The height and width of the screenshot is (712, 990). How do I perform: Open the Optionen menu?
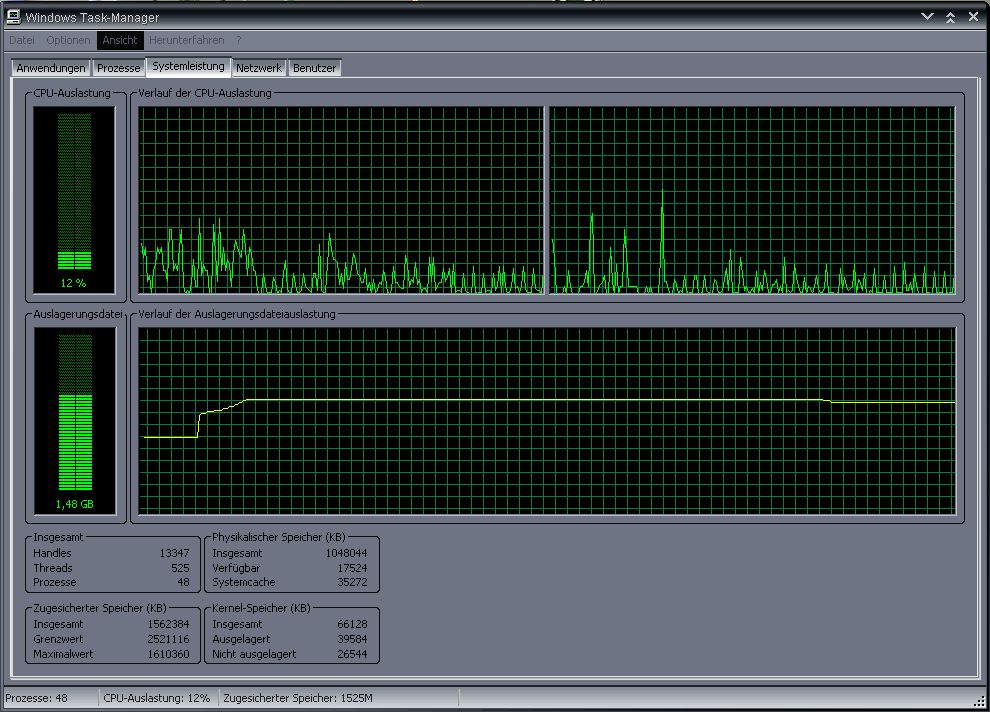[68, 40]
